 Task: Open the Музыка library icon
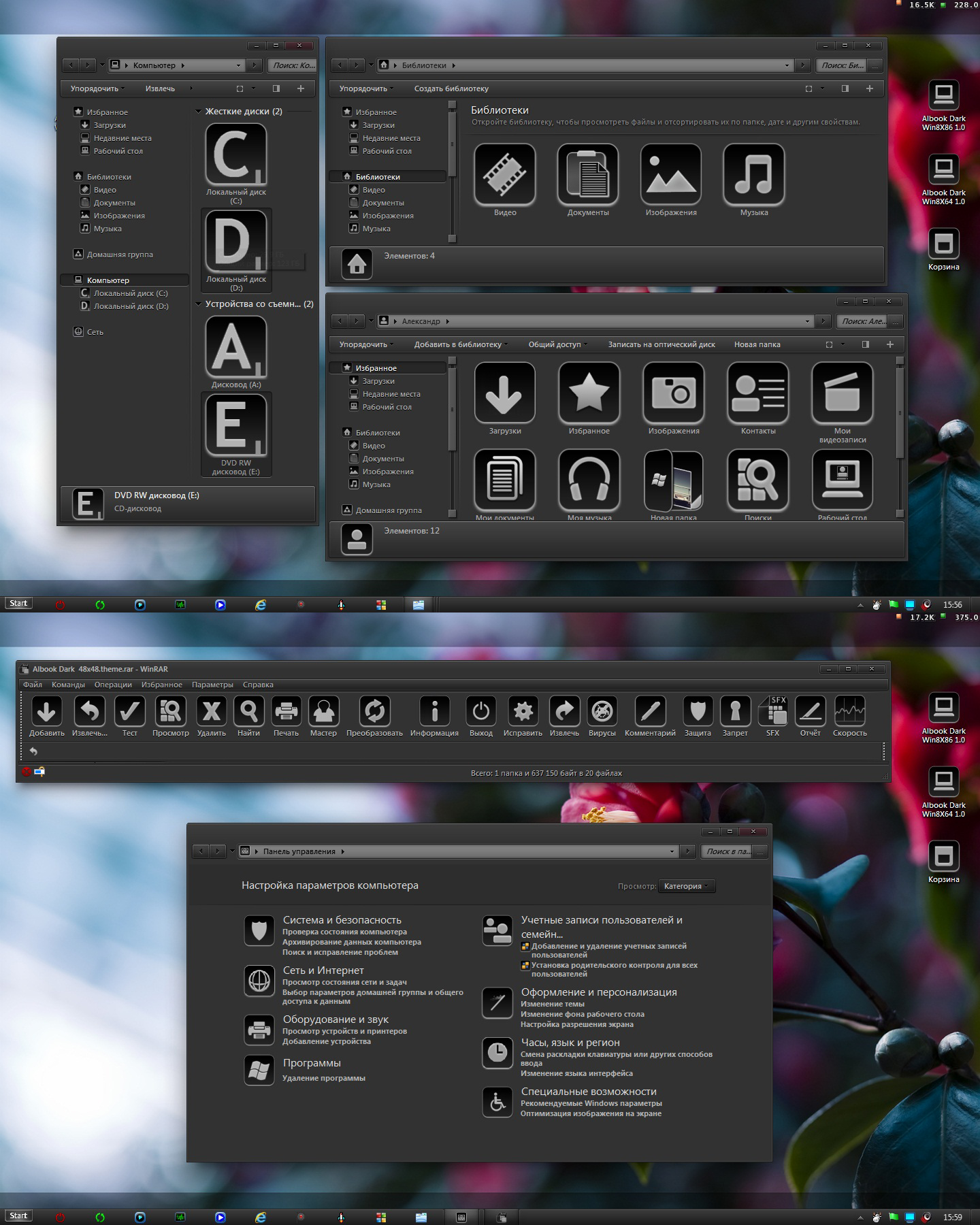[753, 175]
